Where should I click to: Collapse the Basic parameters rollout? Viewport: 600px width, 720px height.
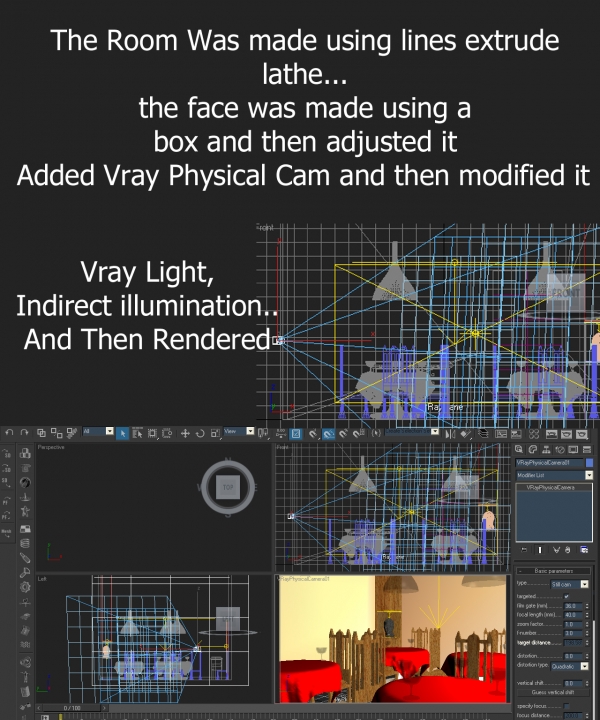point(553,571)
